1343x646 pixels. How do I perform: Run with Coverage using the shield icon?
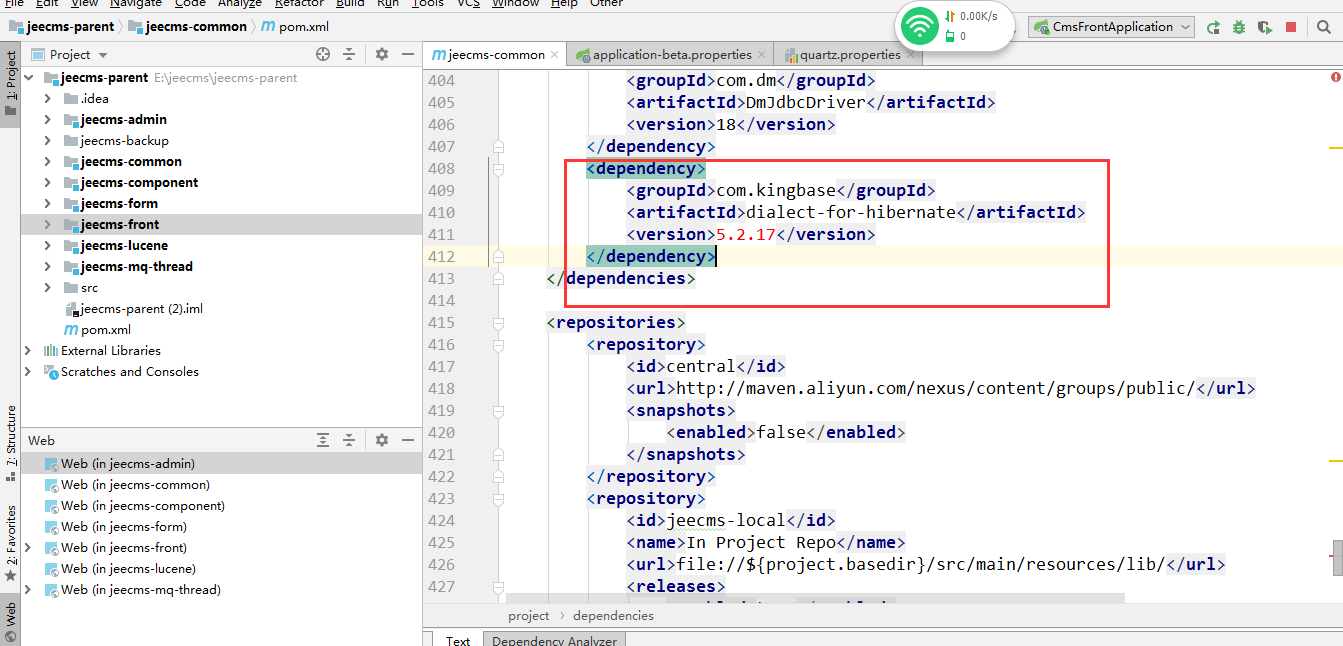pyautogui.click(x=1265, y=28)
